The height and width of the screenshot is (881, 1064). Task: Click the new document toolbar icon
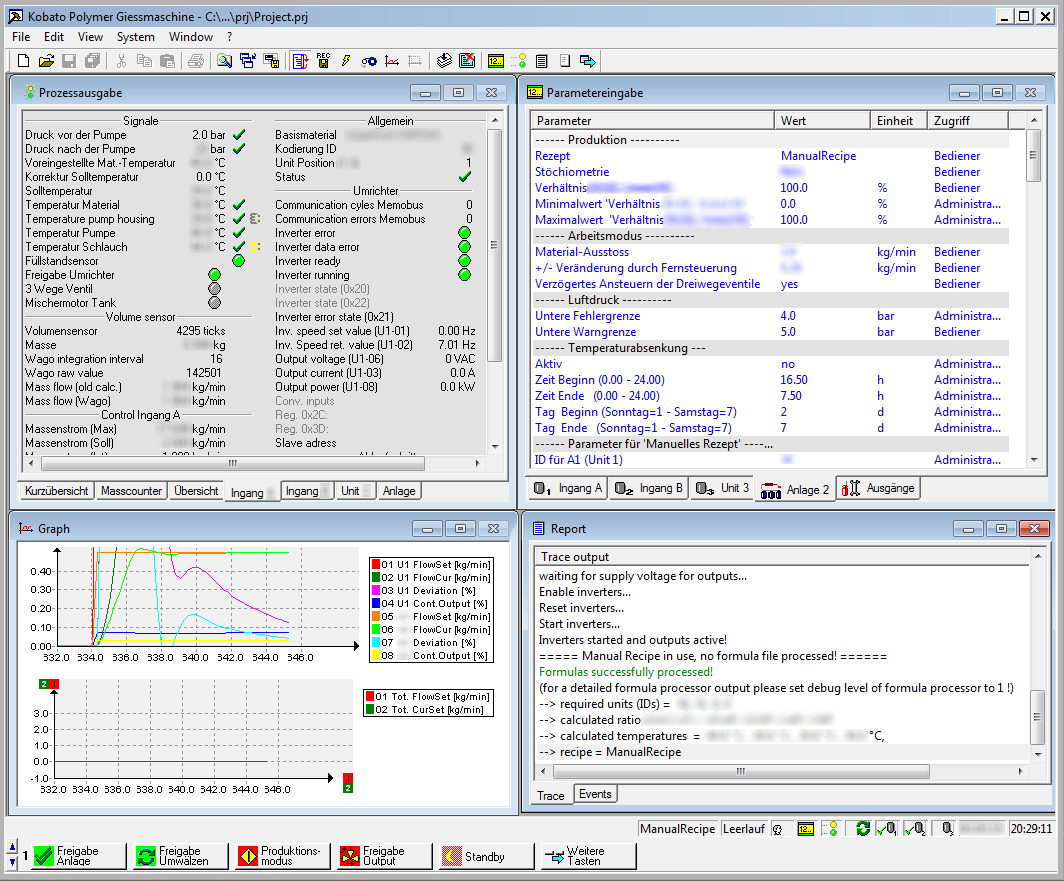point(24,61)
